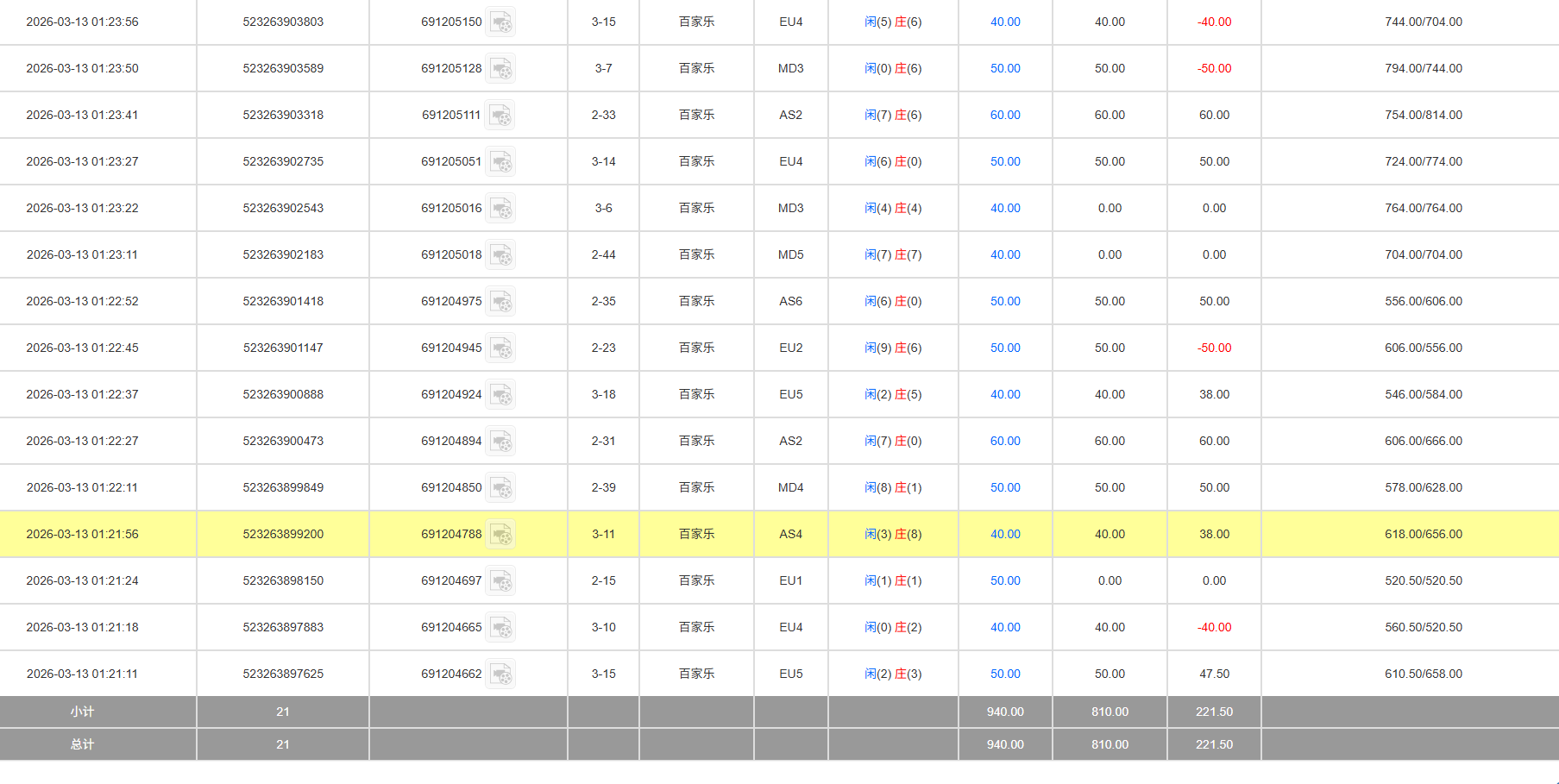
Task: Open the blue 40.00 amount in the highlighted row
Action: point(1005,534)
